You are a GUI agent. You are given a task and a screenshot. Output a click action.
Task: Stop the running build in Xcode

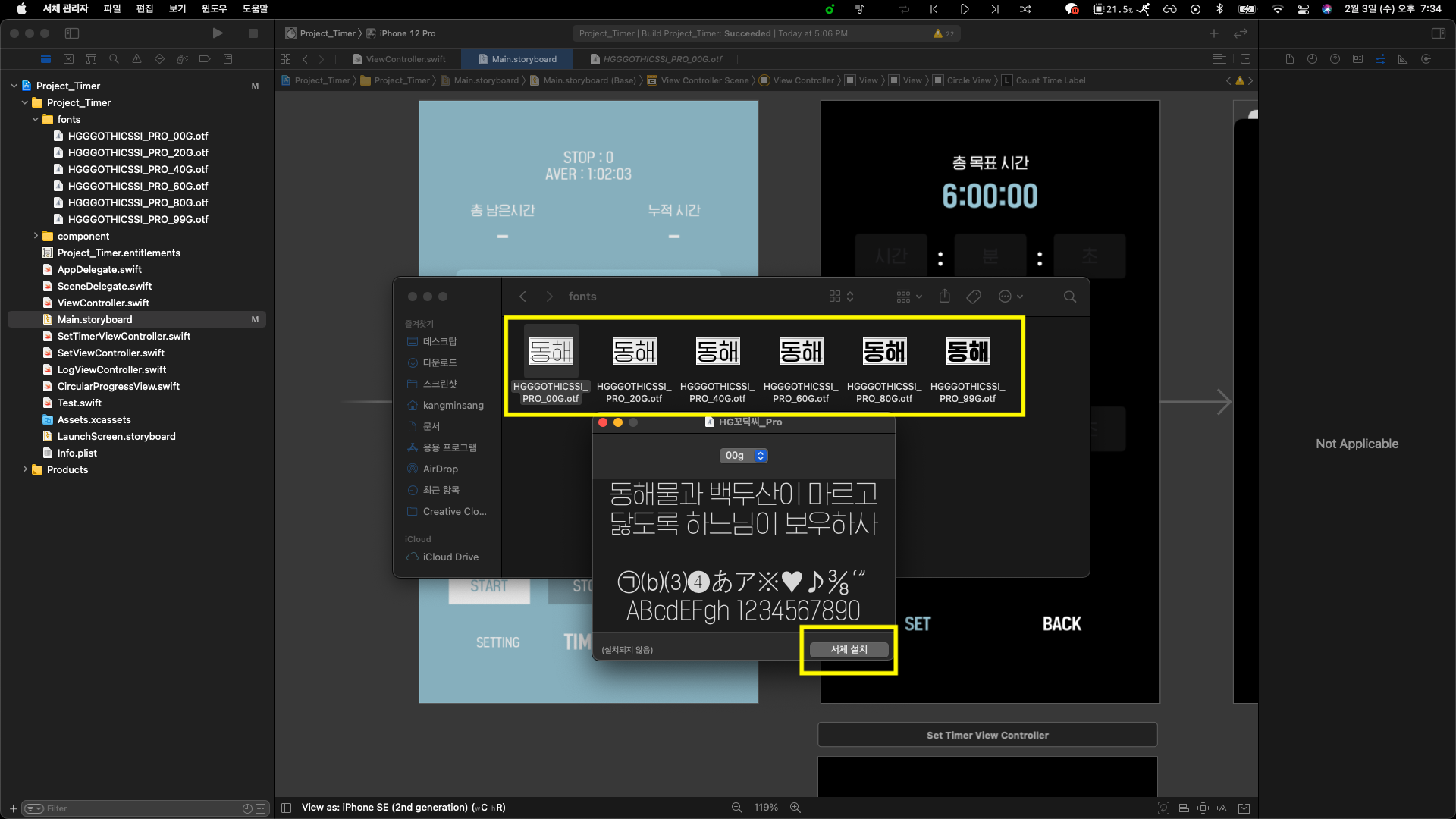point(253,33)
